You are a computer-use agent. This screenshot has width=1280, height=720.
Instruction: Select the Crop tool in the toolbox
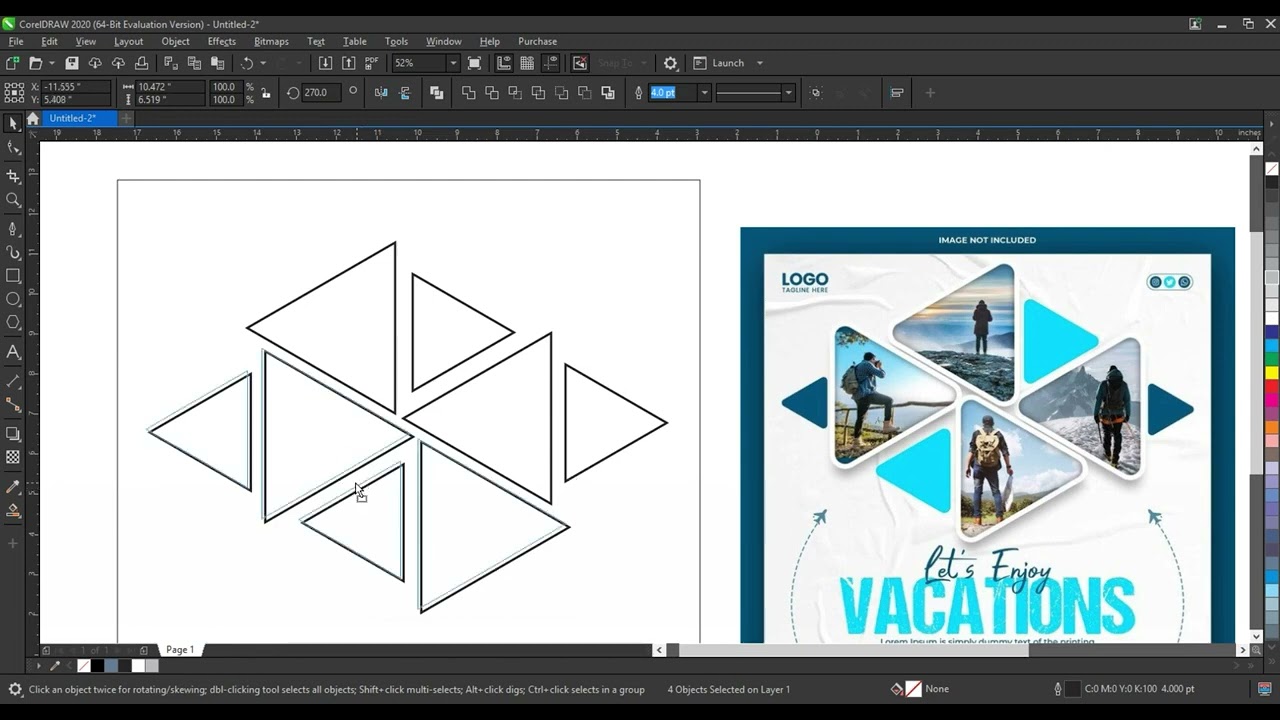point(13,176)
